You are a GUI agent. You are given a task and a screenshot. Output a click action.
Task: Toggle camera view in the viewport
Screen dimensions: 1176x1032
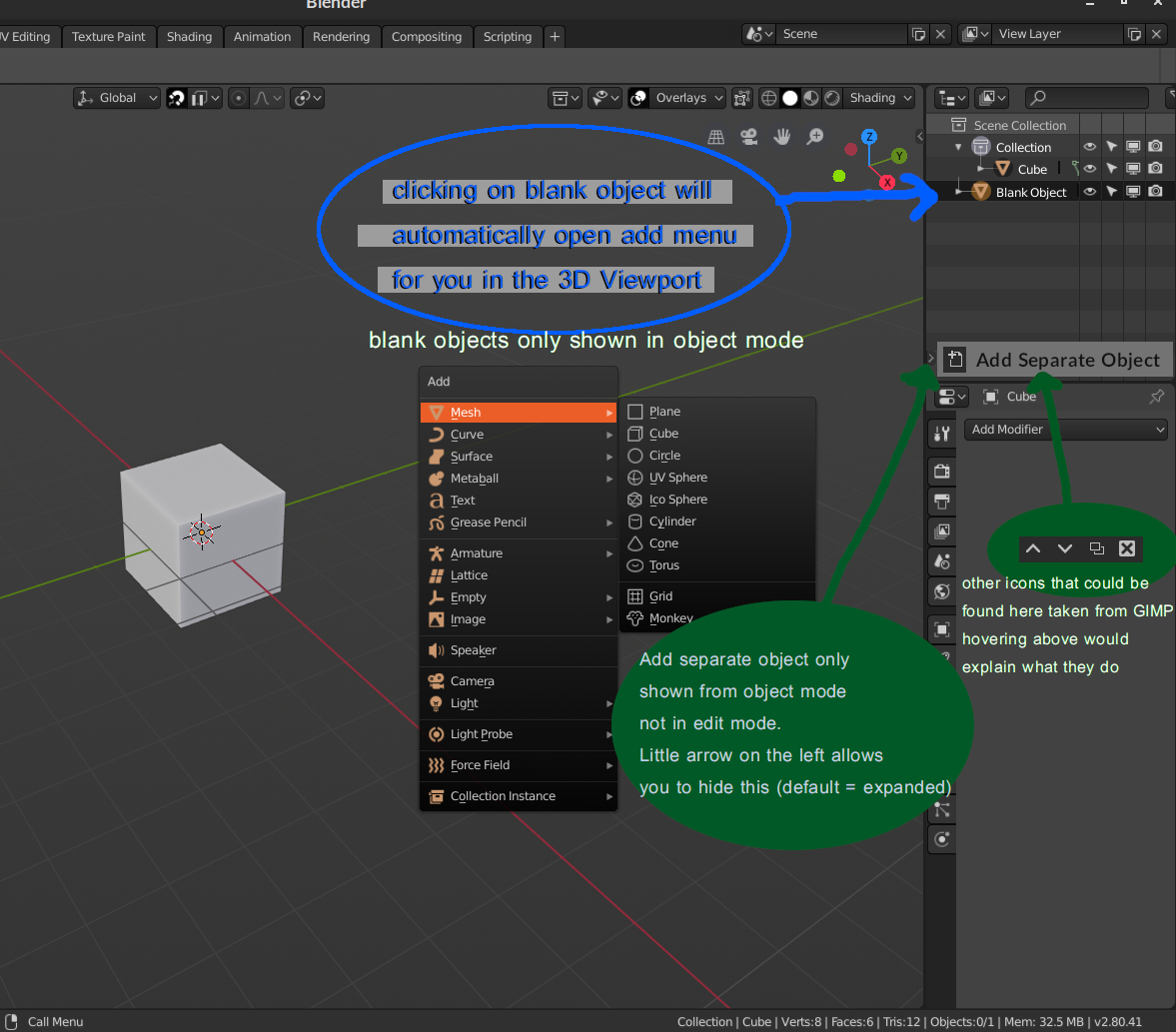tap(748, 137)
